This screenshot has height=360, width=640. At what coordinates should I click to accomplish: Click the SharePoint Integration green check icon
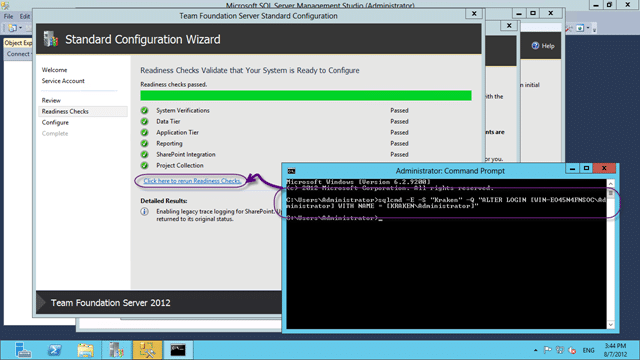click(144, 154)
